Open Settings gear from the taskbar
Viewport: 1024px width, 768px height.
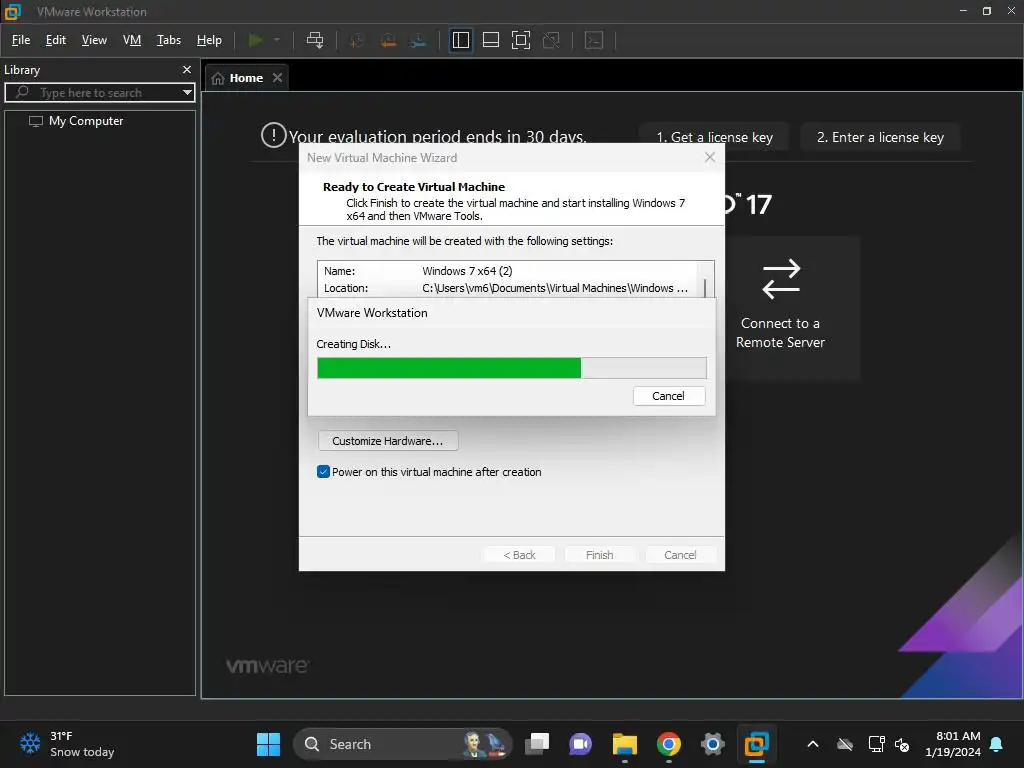(x=712, y=744)
